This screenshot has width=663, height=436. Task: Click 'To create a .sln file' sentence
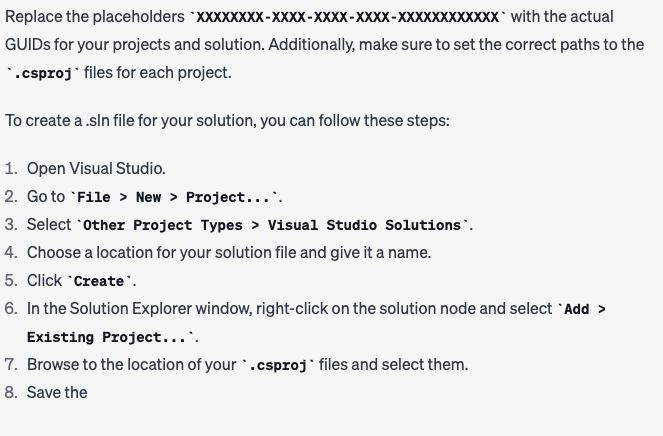tap(227, 121)
